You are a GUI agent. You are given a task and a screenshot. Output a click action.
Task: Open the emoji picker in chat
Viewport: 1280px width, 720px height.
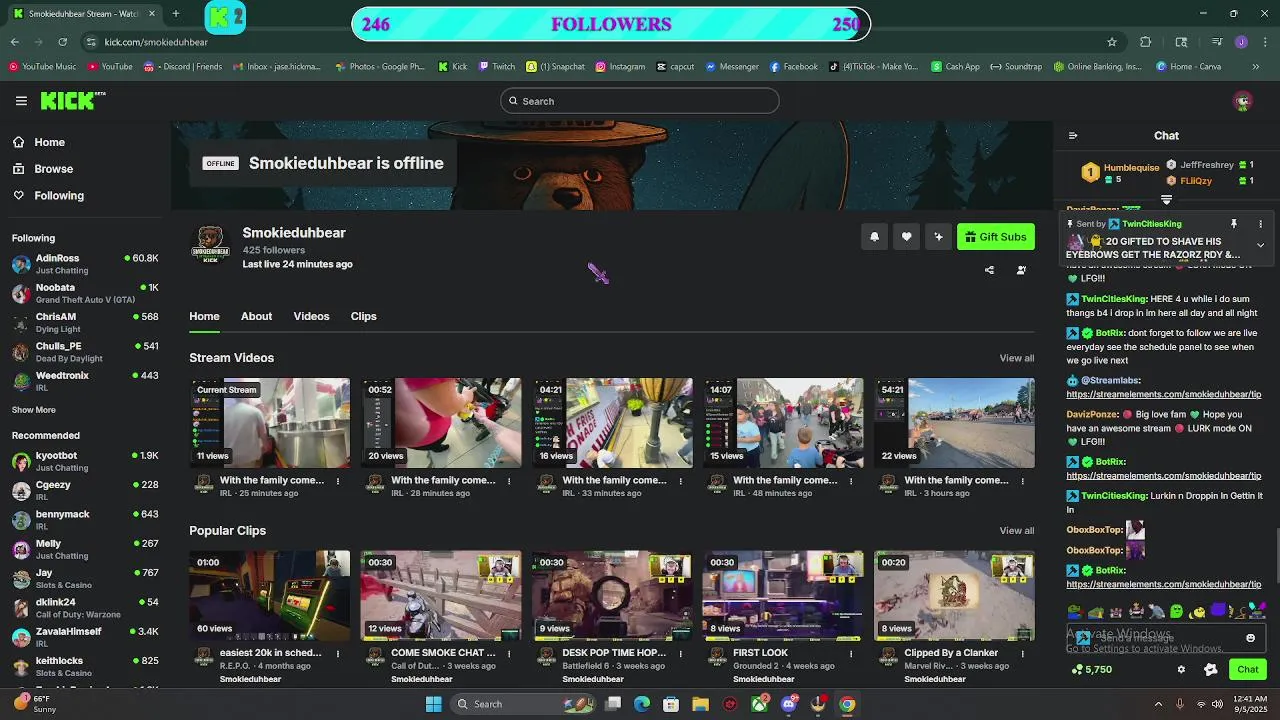(1250, 638)
